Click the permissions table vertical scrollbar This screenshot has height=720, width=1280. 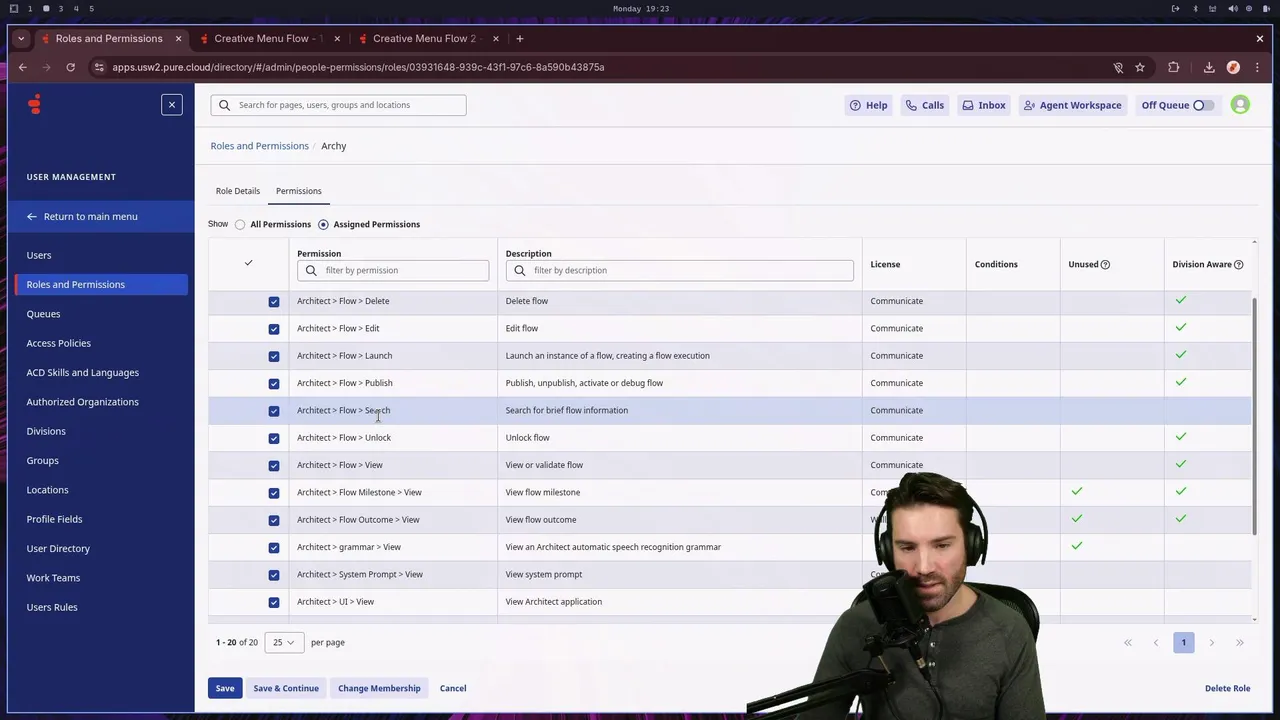tap(1254, 415)
